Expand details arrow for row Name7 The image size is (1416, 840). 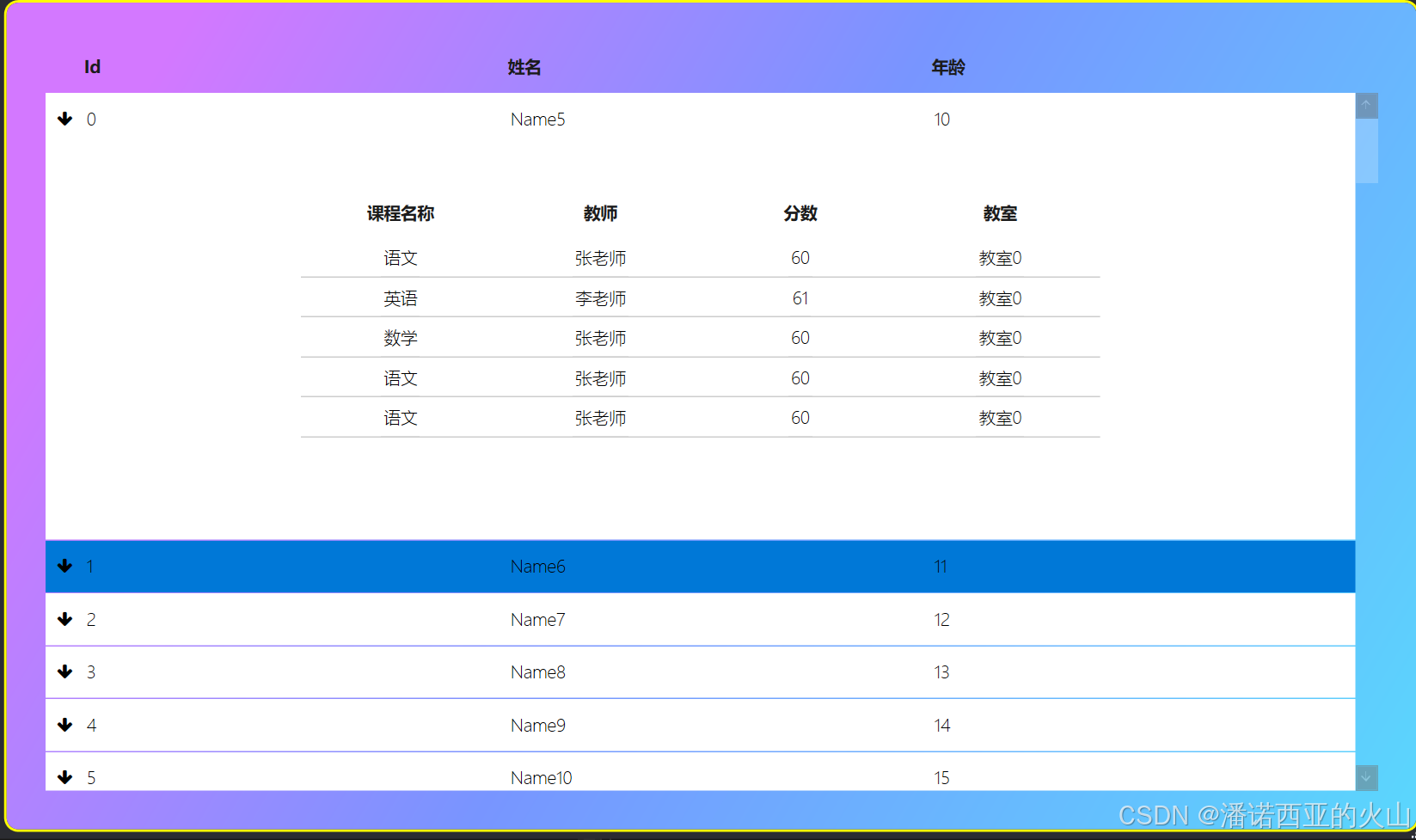(64, 619)
